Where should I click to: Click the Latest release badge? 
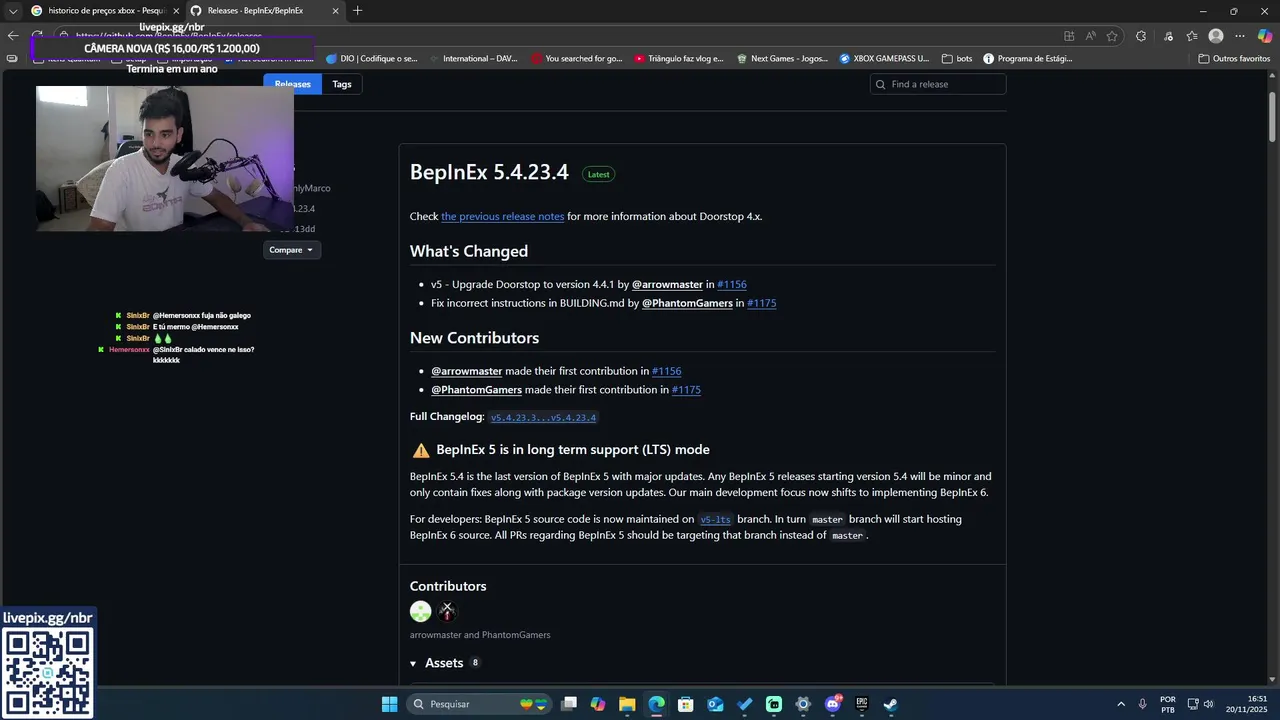point(598,174)
